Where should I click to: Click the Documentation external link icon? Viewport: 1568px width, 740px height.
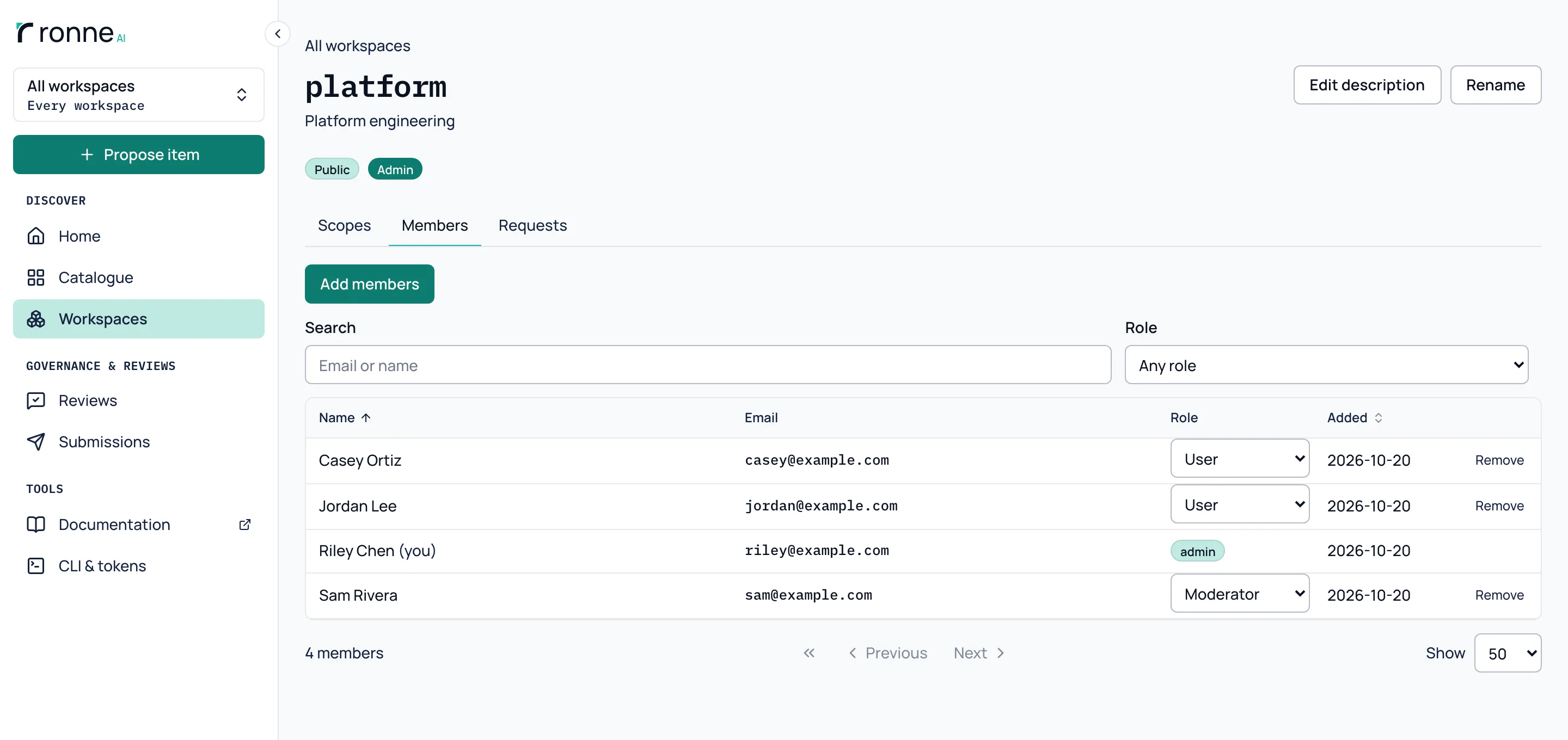coord(244,525)
